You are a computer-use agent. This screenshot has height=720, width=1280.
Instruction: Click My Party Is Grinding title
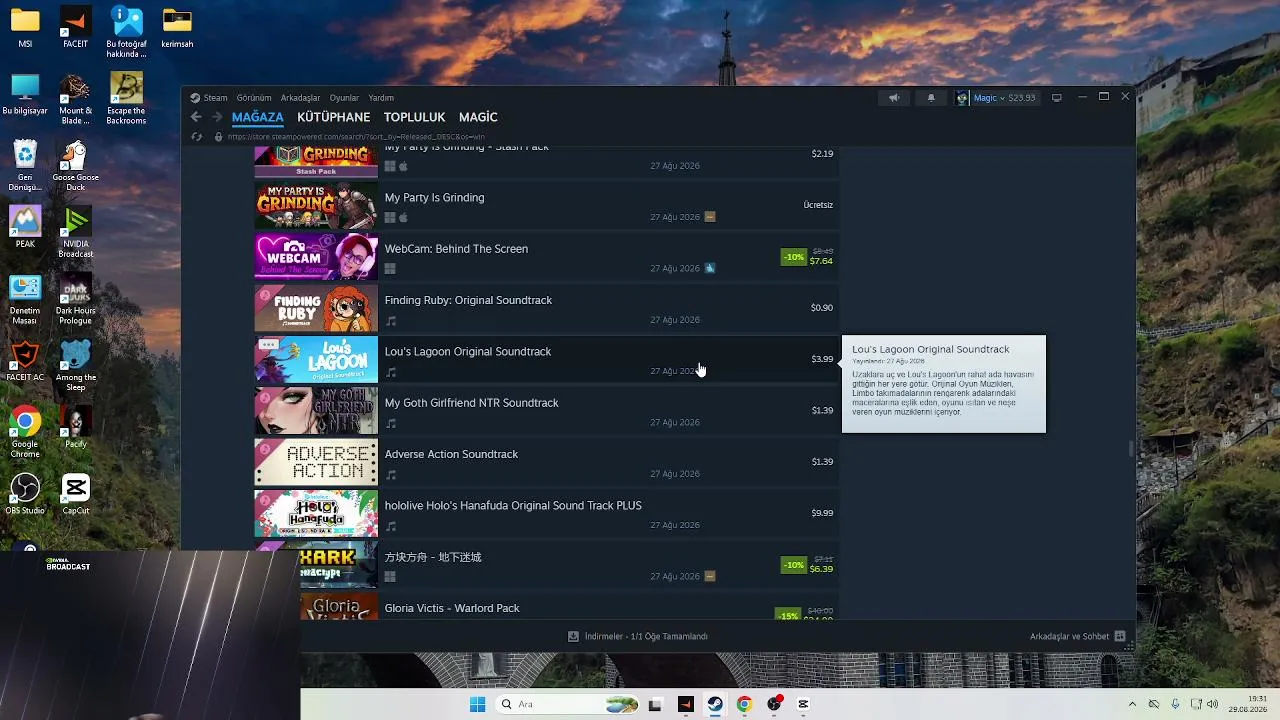click(434, 198)
